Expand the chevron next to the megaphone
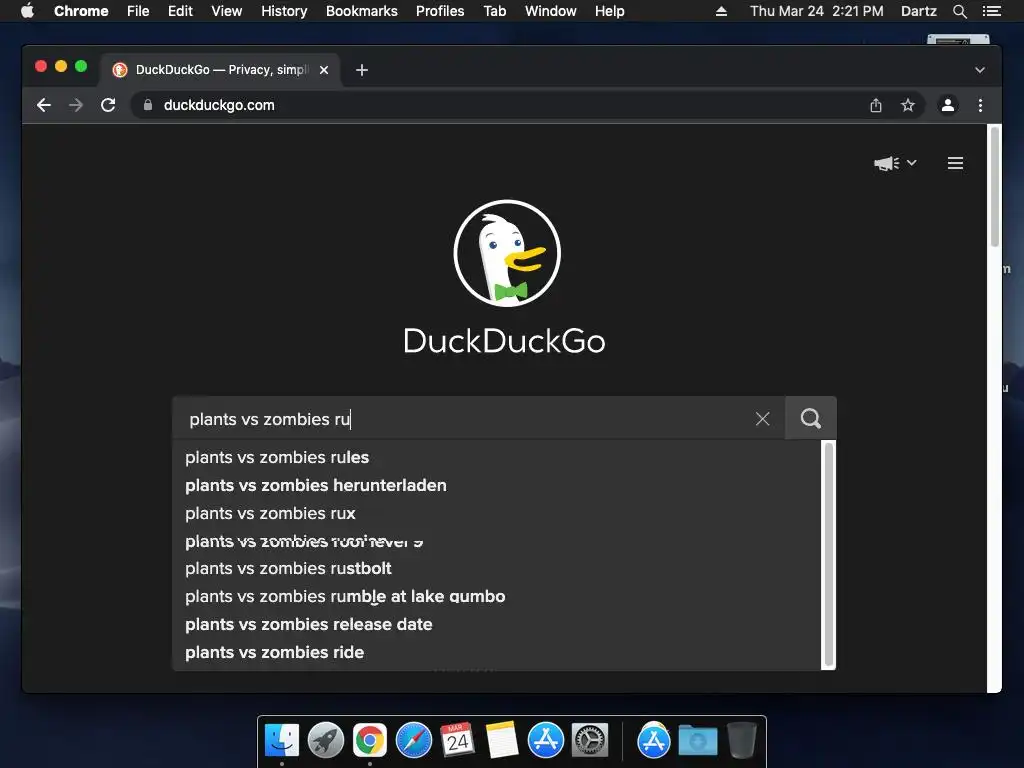The image size is (1024, 768). [x=912, y=163]
